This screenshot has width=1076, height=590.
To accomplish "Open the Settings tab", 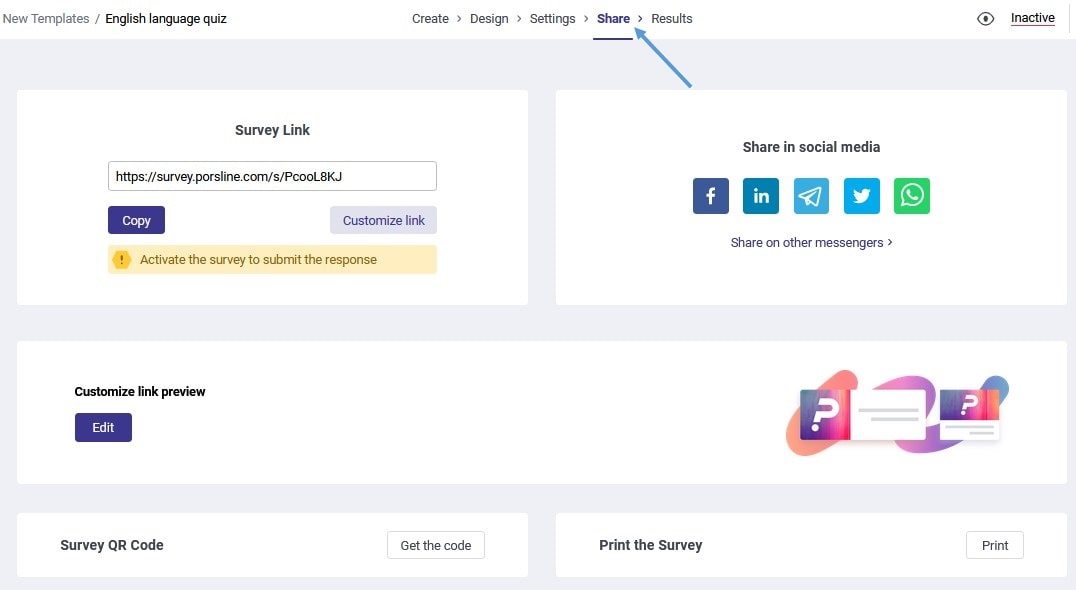I will coord(552,18).
